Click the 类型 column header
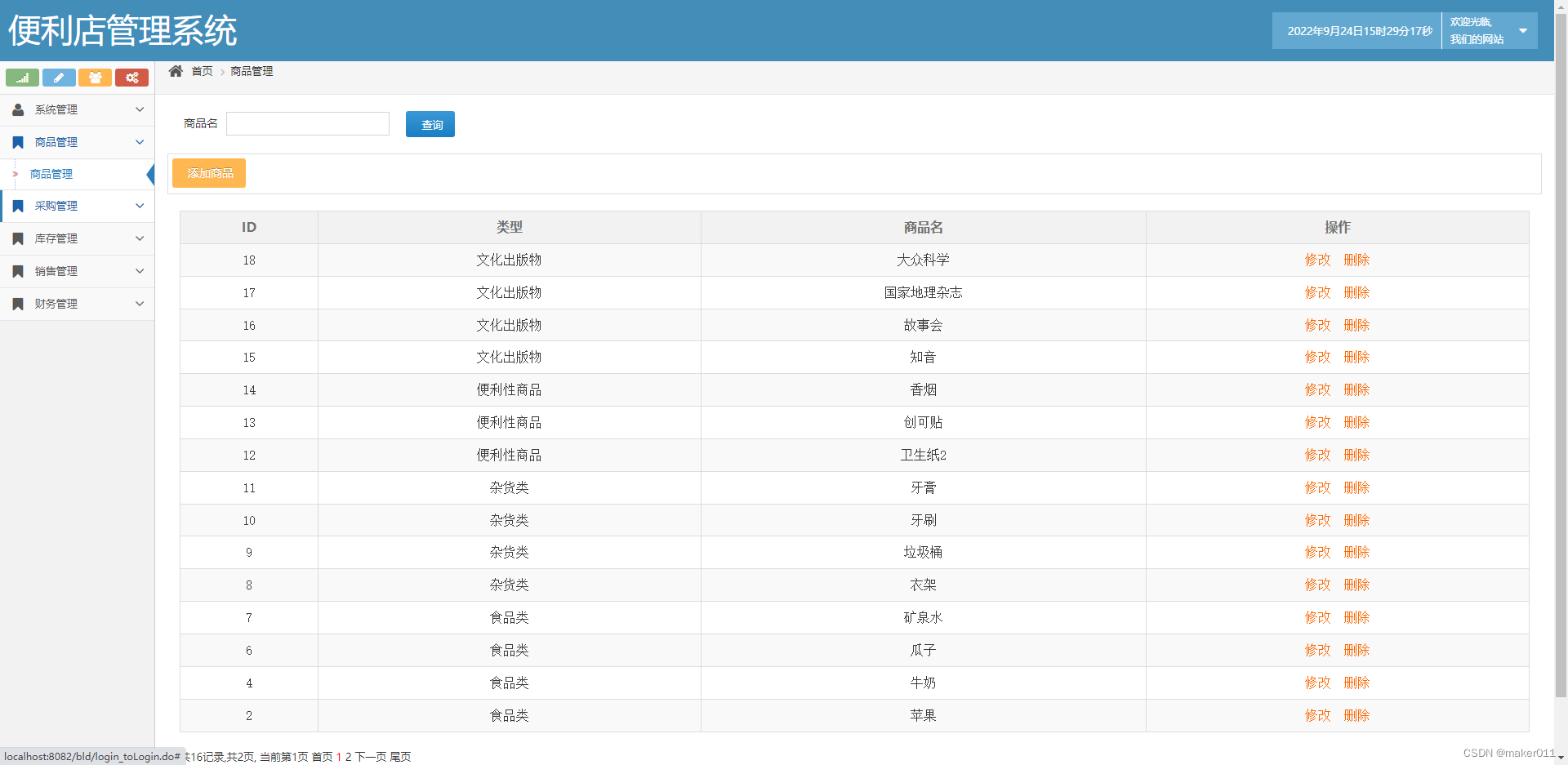 click(510, 227)
